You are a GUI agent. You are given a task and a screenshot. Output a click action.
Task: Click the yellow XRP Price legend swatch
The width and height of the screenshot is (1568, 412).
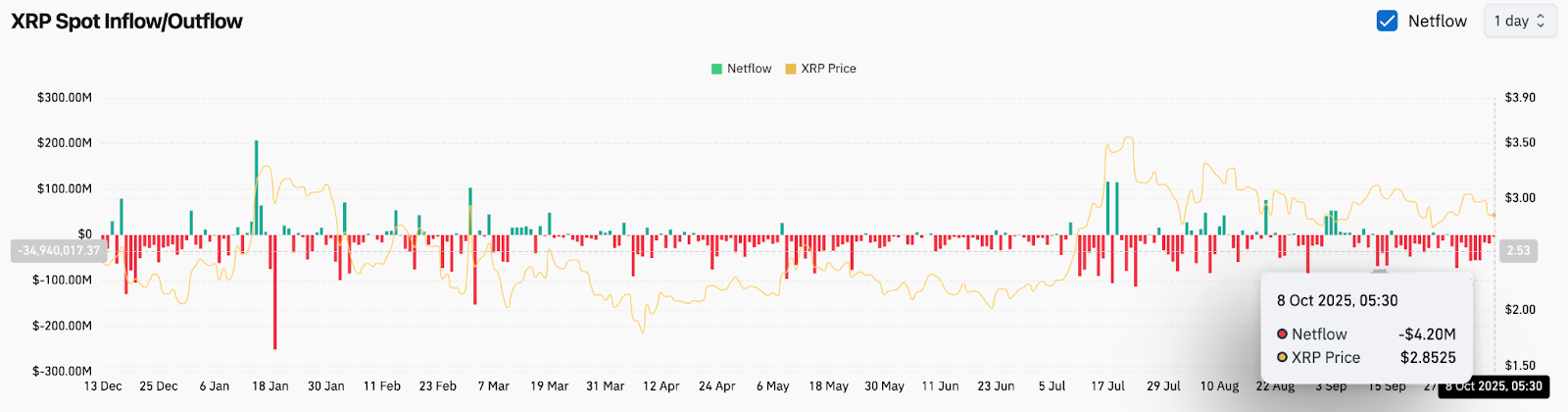[790, 69]
